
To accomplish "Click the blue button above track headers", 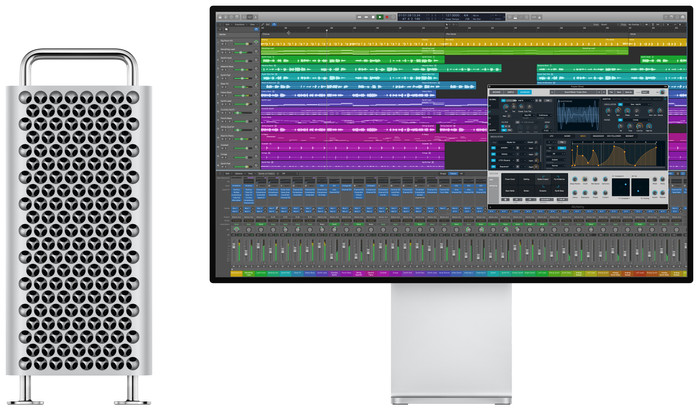I will [x=256, y=29].
